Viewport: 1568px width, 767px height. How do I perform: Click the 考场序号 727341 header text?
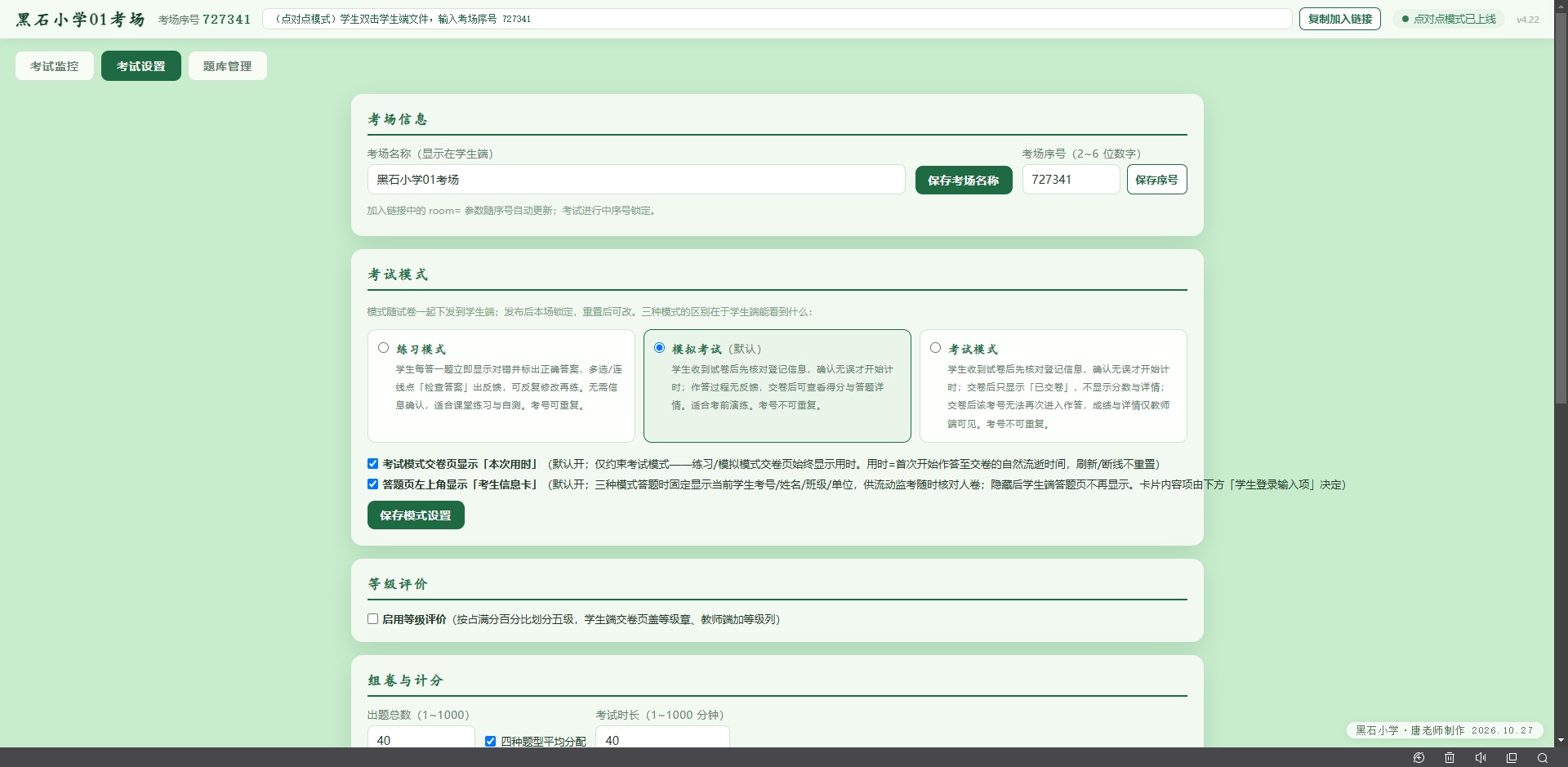204,20
